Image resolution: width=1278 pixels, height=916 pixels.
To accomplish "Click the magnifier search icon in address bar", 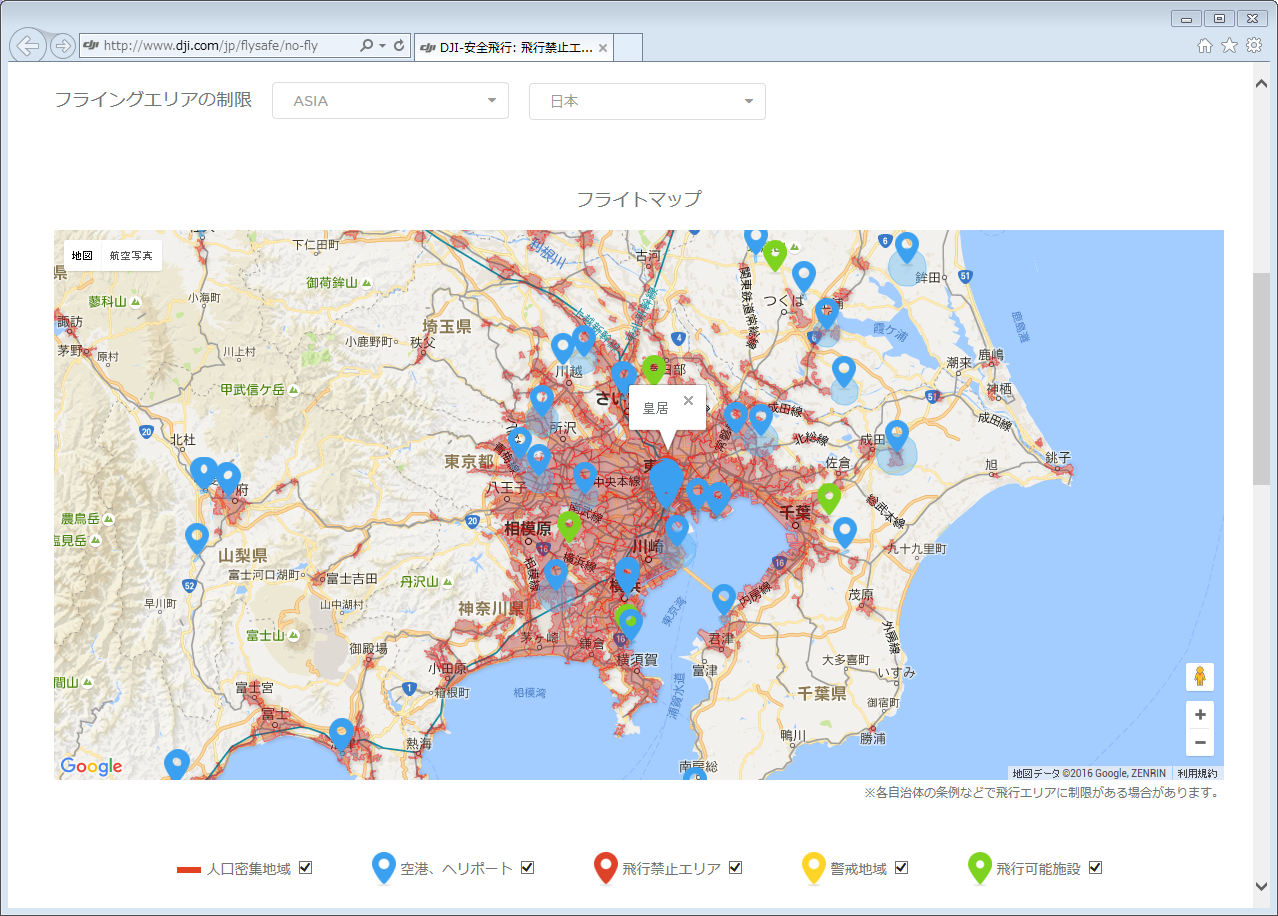I will click(366, 46).
